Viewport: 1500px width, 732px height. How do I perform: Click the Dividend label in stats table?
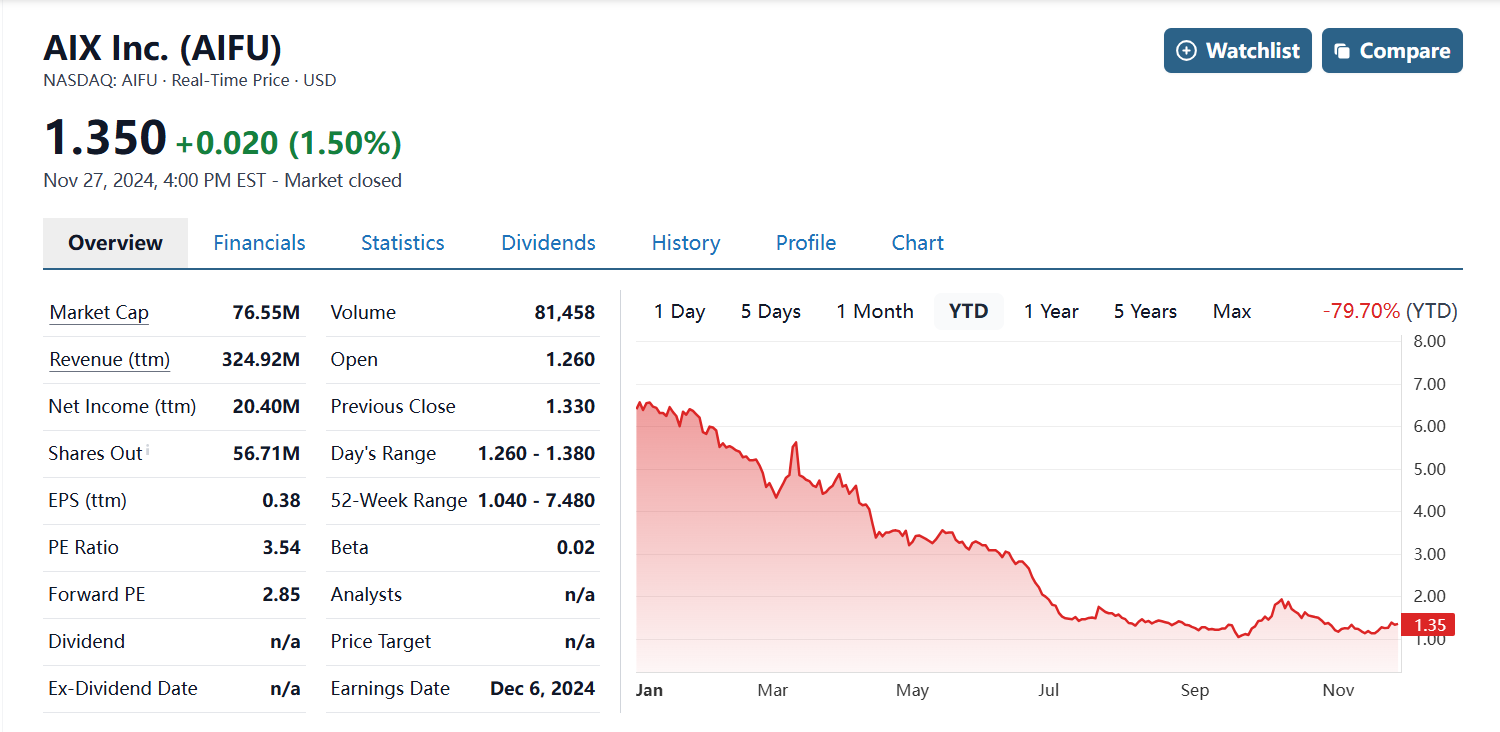point(87,642)
